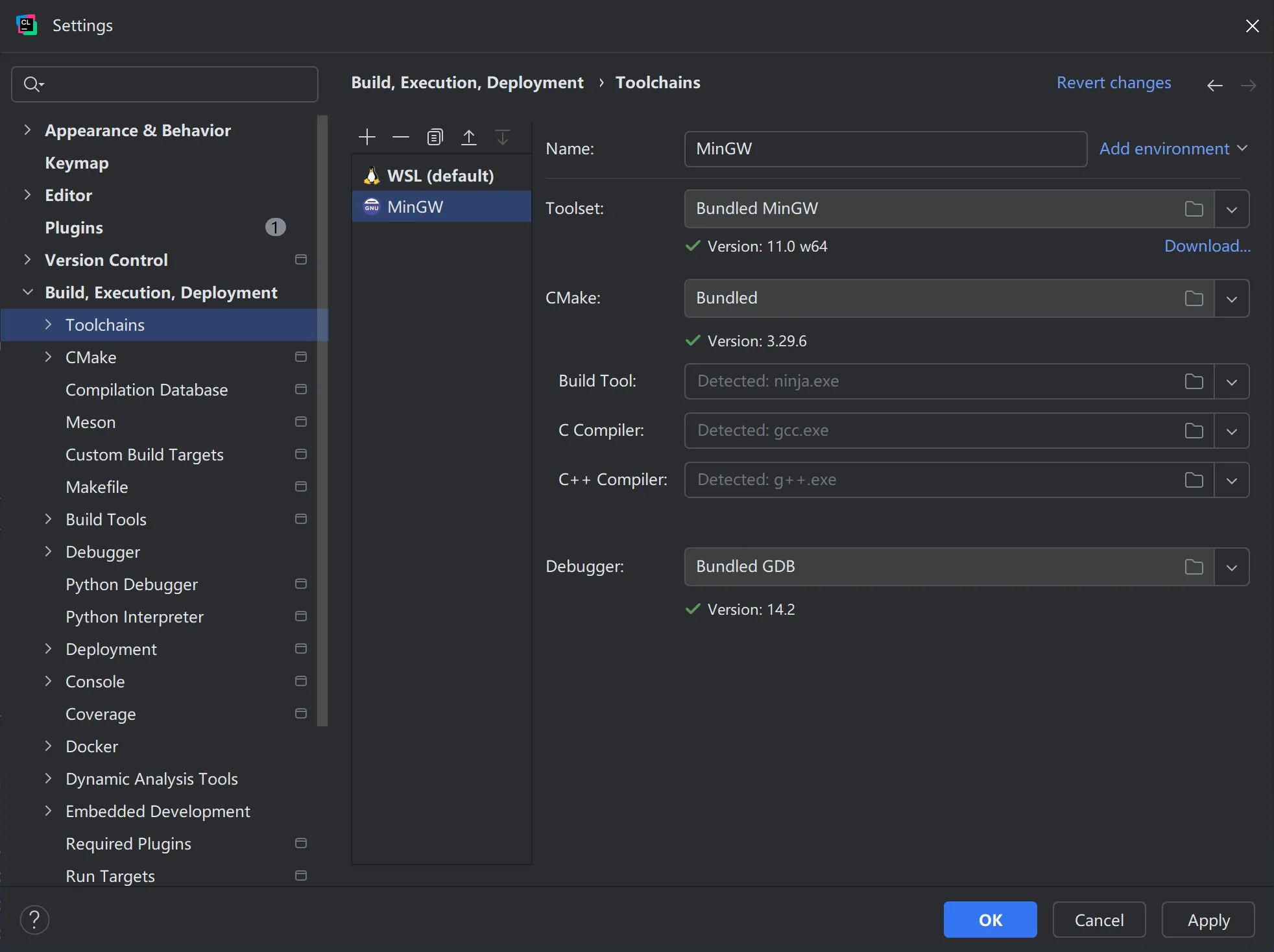Open Python Interpreter settings
Viewport: 1274px width, 952px height.
pyautogui.click(x=134, y=617)
